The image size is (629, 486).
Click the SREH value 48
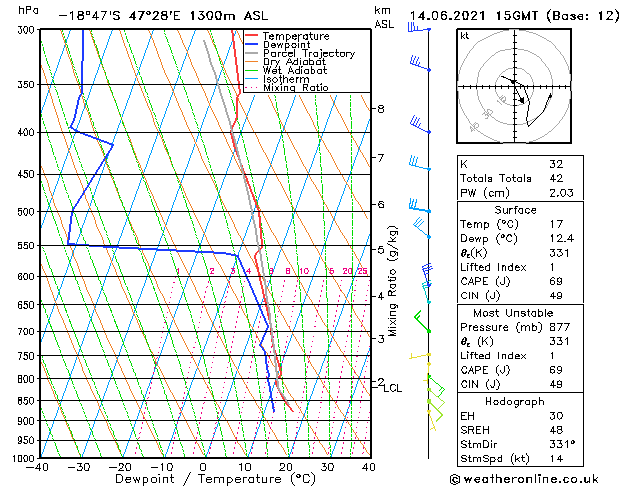[x=556, y=430]
